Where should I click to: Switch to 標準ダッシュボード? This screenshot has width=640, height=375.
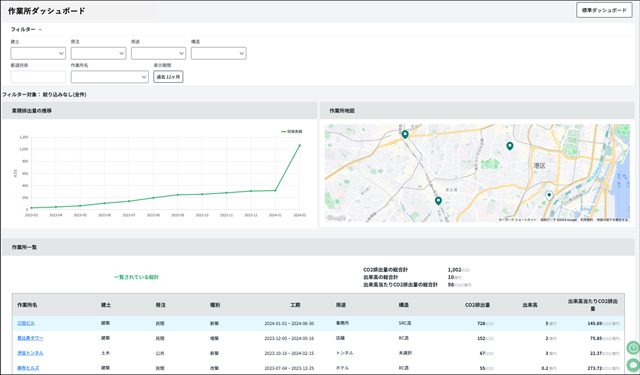click(x=604, y=10)
